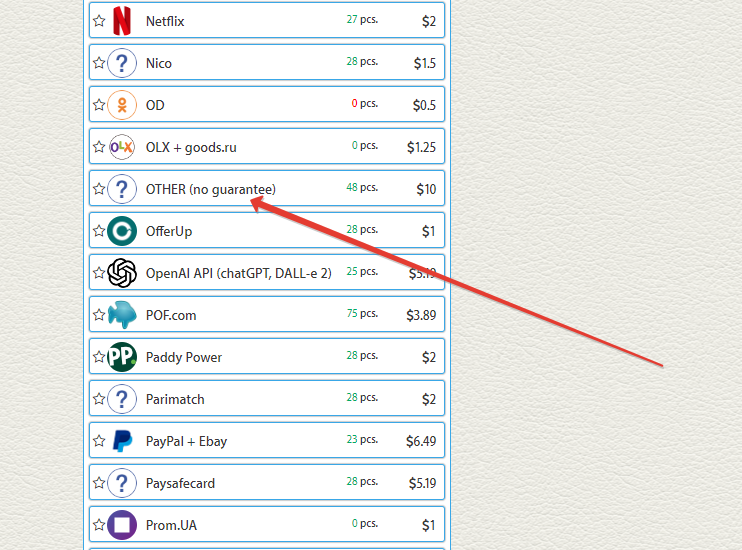Viewport: 742px width, 550px height.
Task: Toggle the OfferUp favorite star
Action: 99,231
